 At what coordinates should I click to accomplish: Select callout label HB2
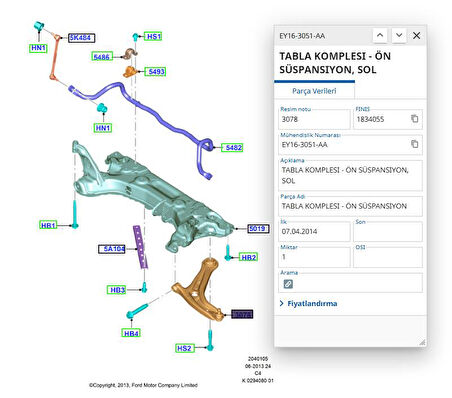click(248, 257)
